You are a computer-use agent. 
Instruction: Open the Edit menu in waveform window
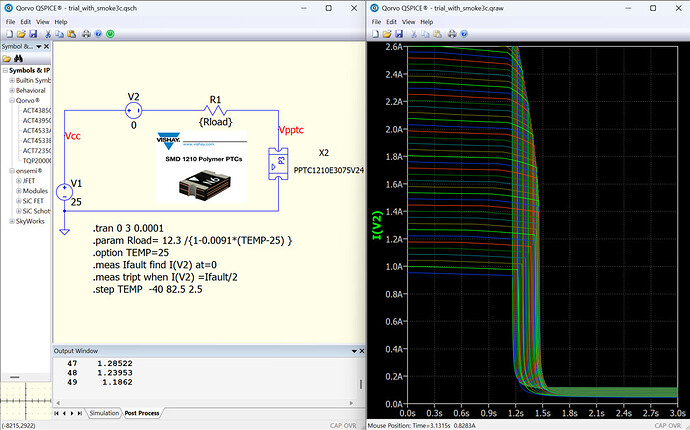tap(392, 22)
